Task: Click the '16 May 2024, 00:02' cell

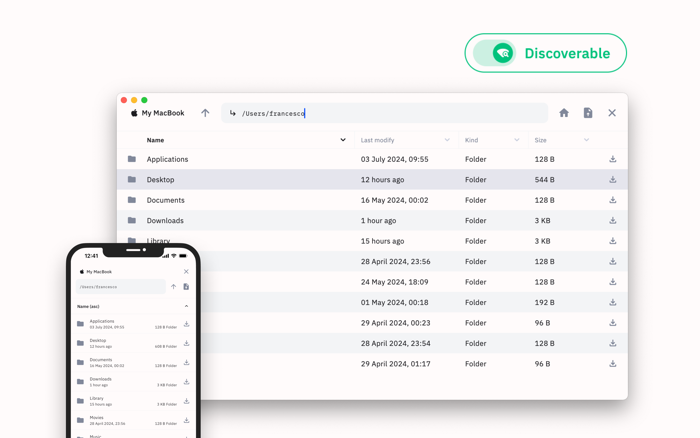Action: pos(395,200)
